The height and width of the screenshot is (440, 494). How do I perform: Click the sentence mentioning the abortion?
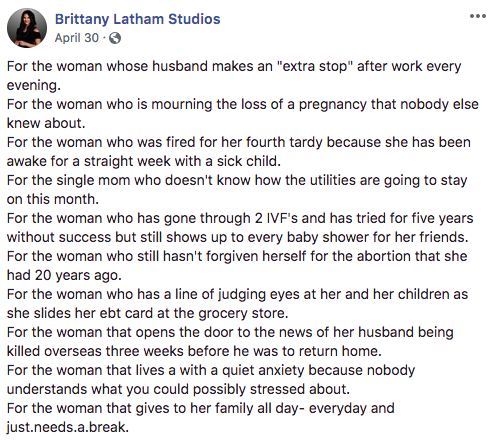tap(237, 256)
